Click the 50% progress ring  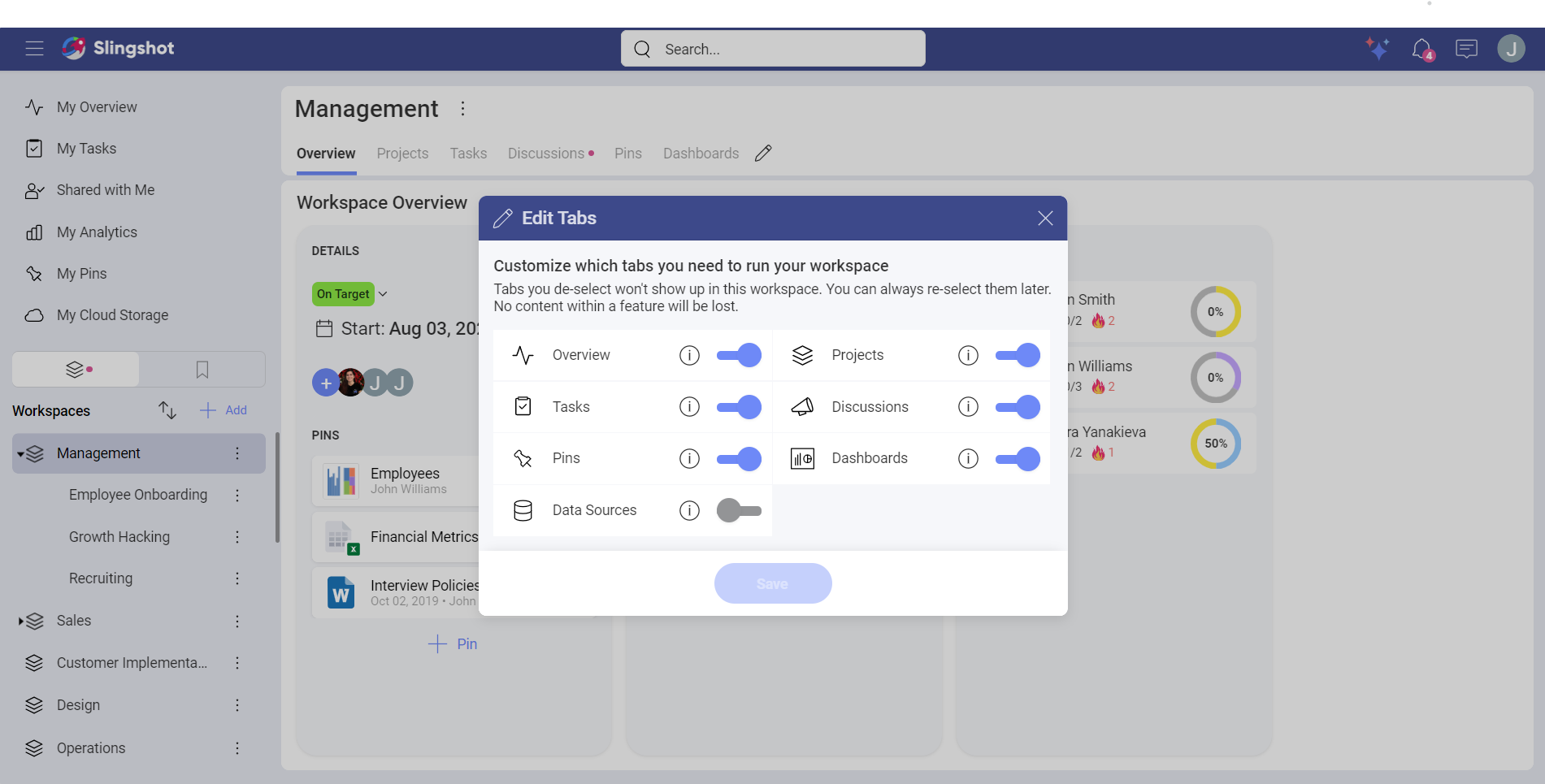(x=1216, y=444)
